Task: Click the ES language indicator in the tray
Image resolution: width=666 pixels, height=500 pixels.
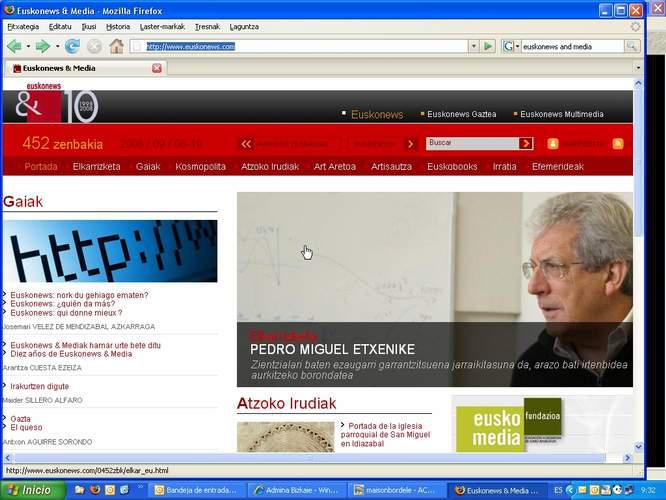Action: (558, 490)
